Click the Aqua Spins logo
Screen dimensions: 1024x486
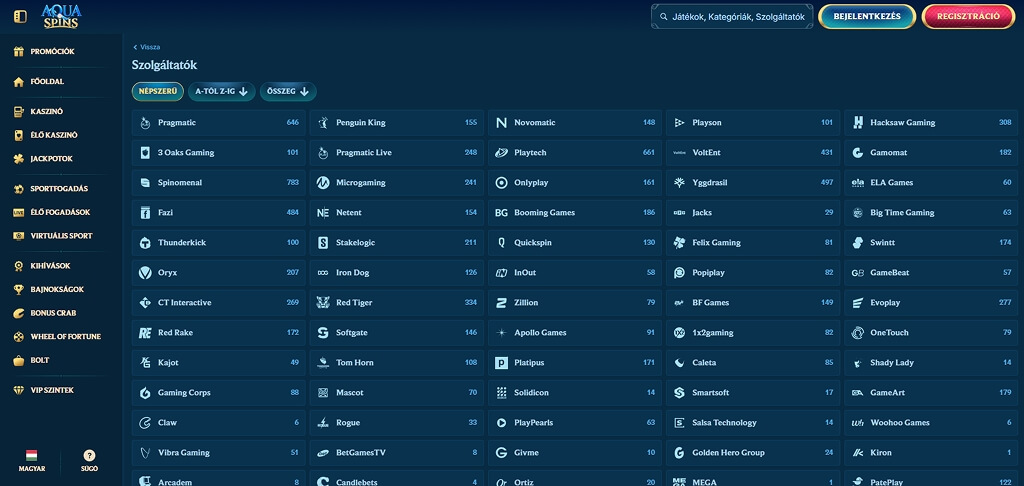pos(61,16)
